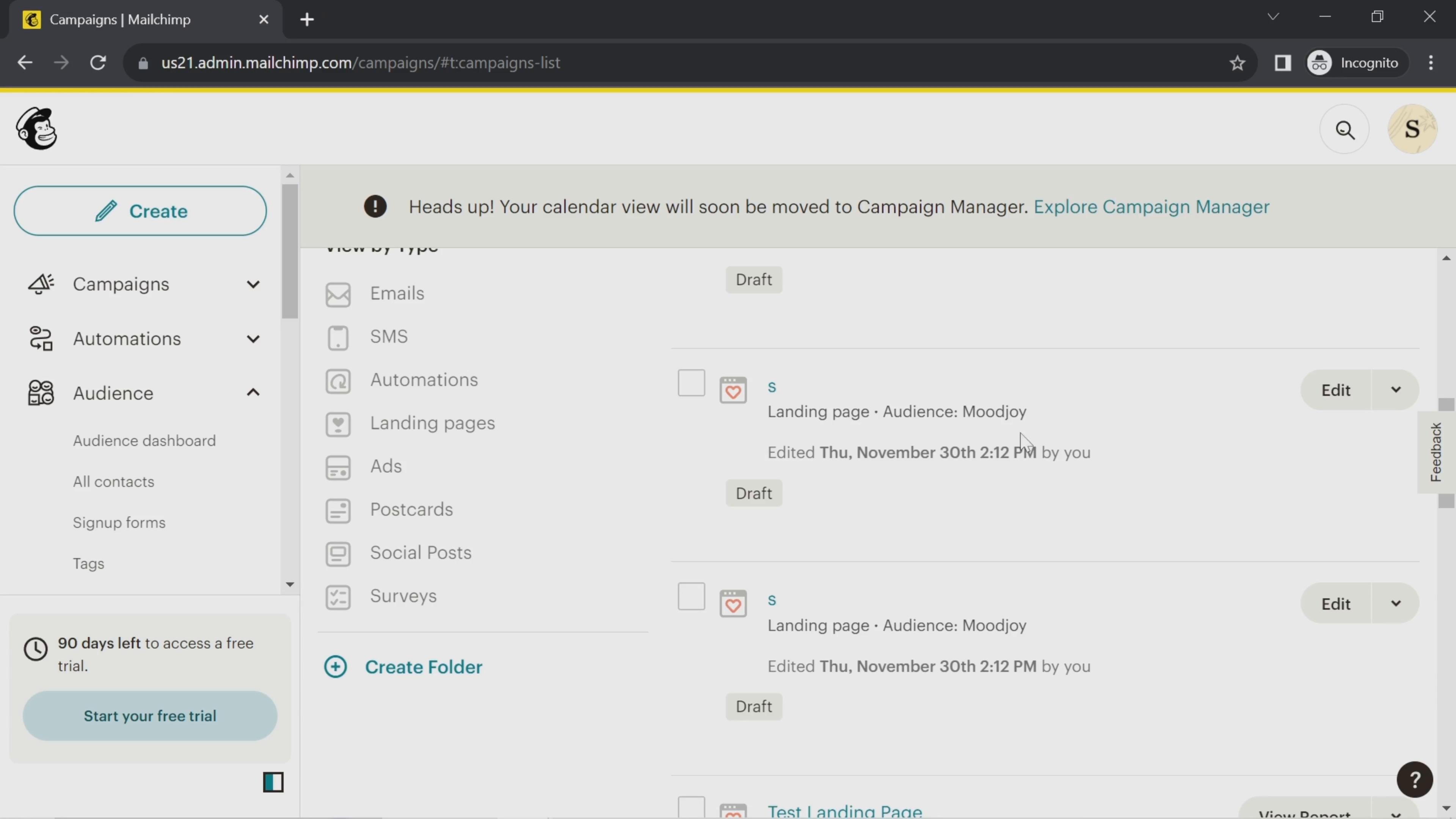Expand the Edit dropdown for first landing page

coord(1397,390)
